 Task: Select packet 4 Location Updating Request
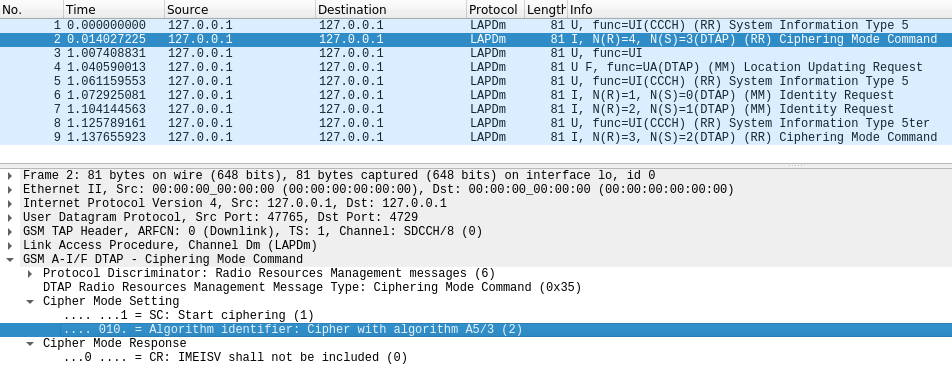[x=476, y=67]
